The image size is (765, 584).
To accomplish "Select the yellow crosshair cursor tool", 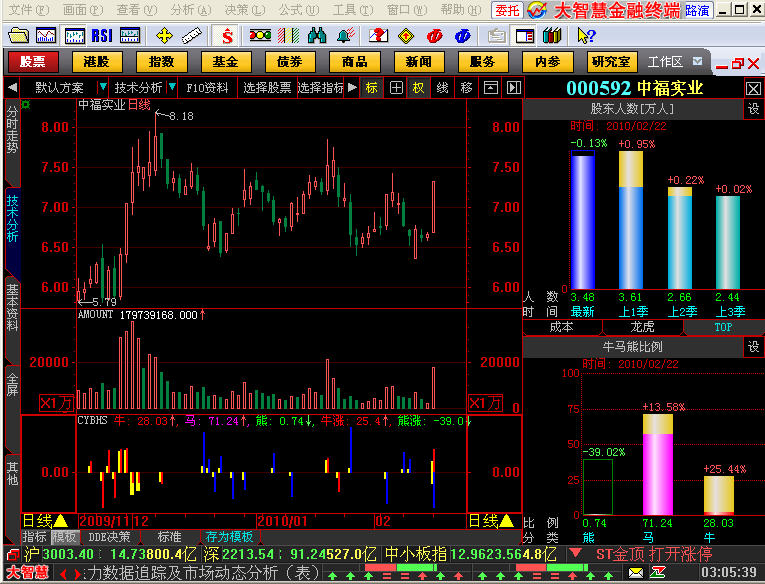I will [x=165, y=35].
